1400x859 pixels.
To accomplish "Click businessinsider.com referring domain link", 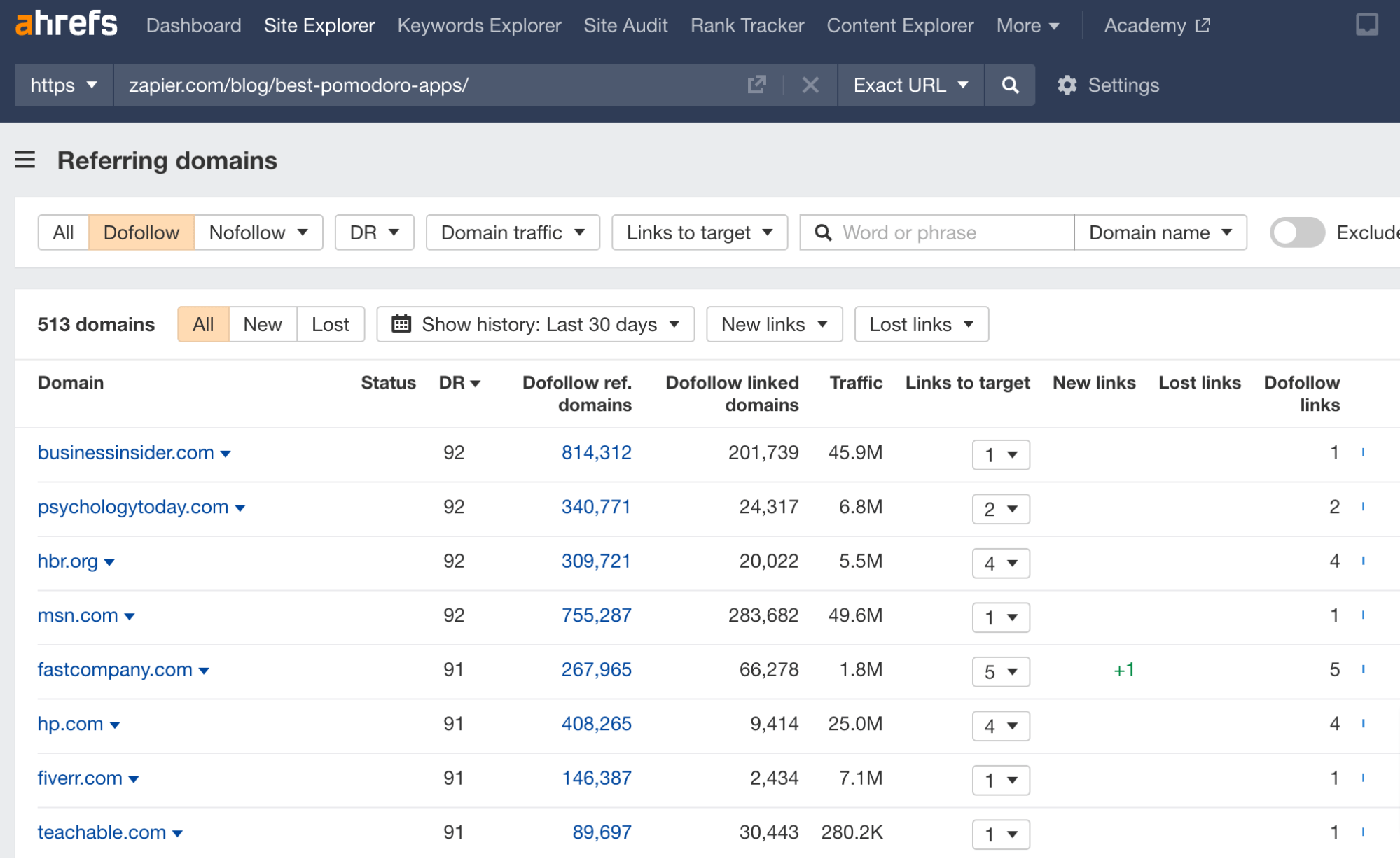I will pyautogui.click(x=123, y=452).
